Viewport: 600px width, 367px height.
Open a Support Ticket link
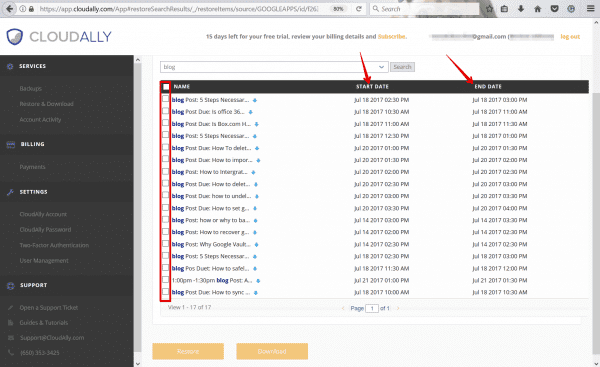coord(49,308)
